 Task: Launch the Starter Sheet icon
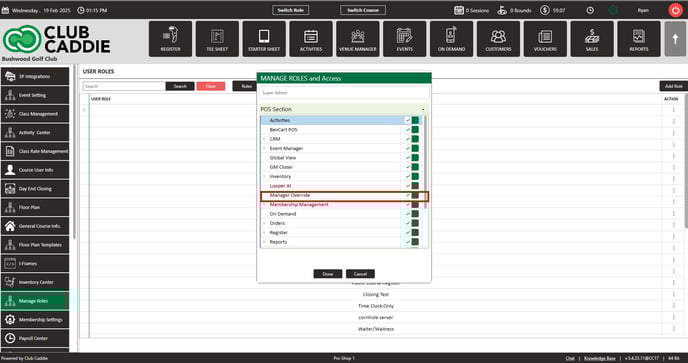(x=264, y=39)
